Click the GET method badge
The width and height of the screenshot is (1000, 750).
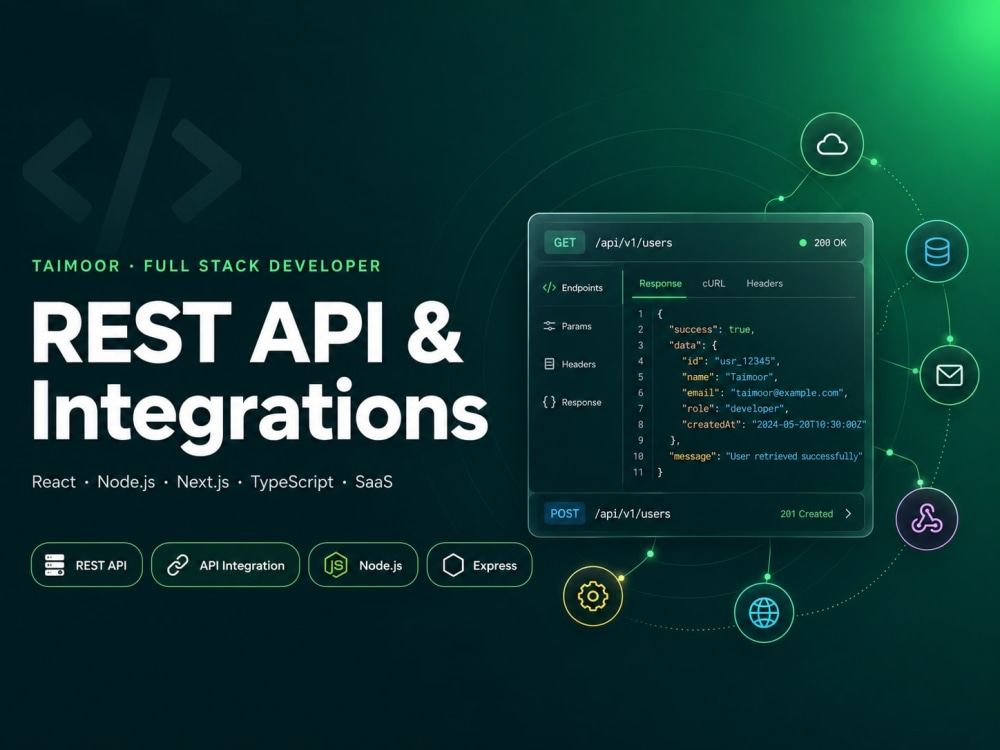pyautogui.click(x=564, y=242)
